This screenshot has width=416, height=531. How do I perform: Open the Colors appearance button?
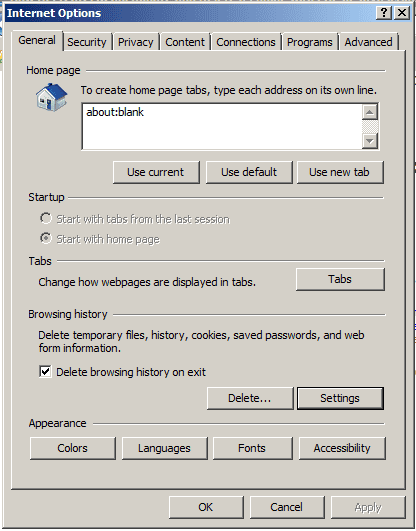click(x=72, y=448)
